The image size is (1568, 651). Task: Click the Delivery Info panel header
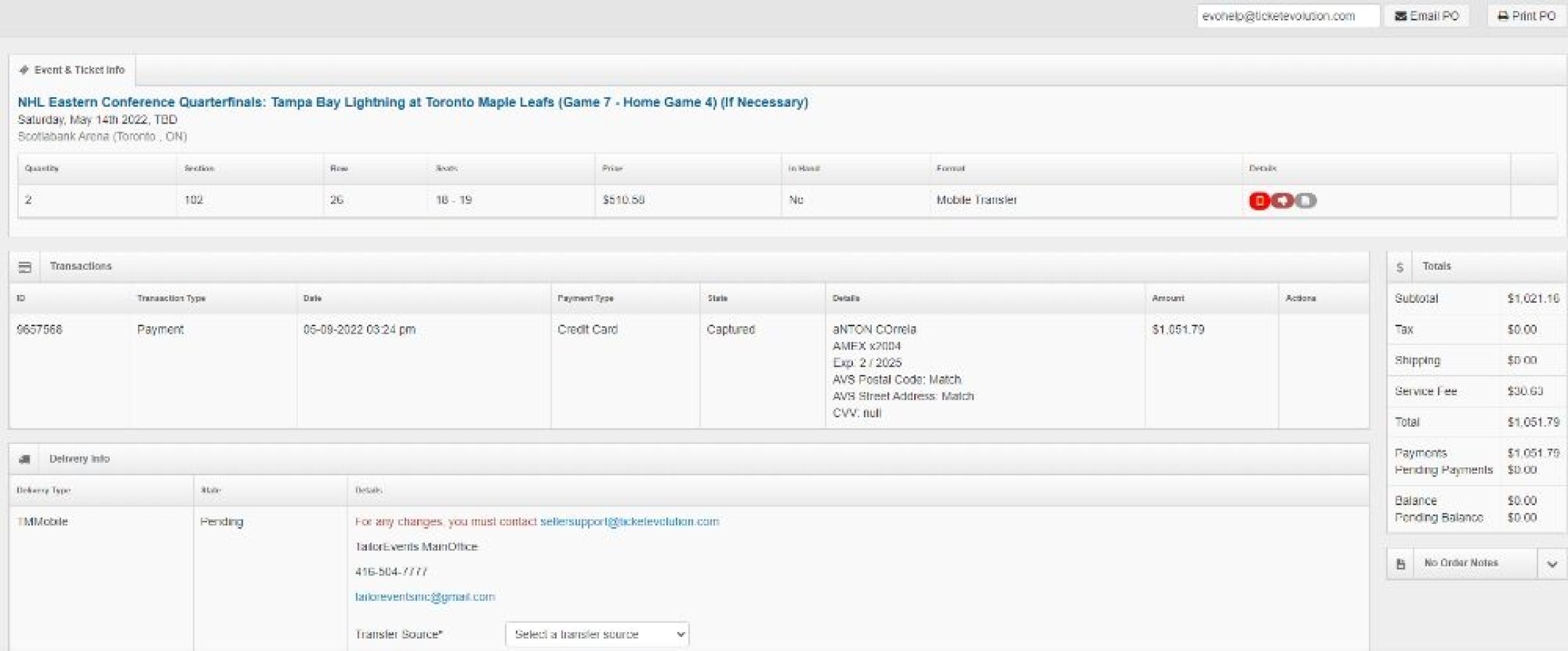(79, 459)
